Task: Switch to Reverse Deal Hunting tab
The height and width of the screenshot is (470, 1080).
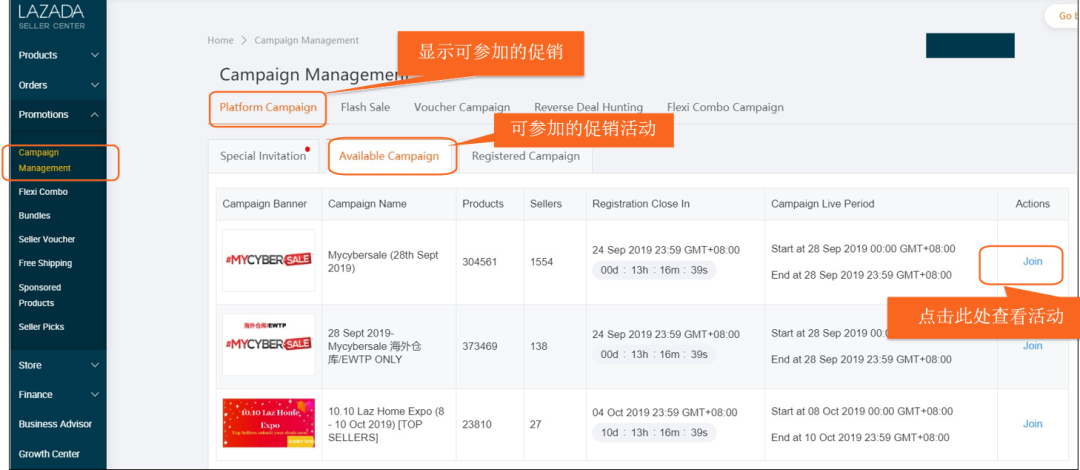Action: [x=588, y=108]
